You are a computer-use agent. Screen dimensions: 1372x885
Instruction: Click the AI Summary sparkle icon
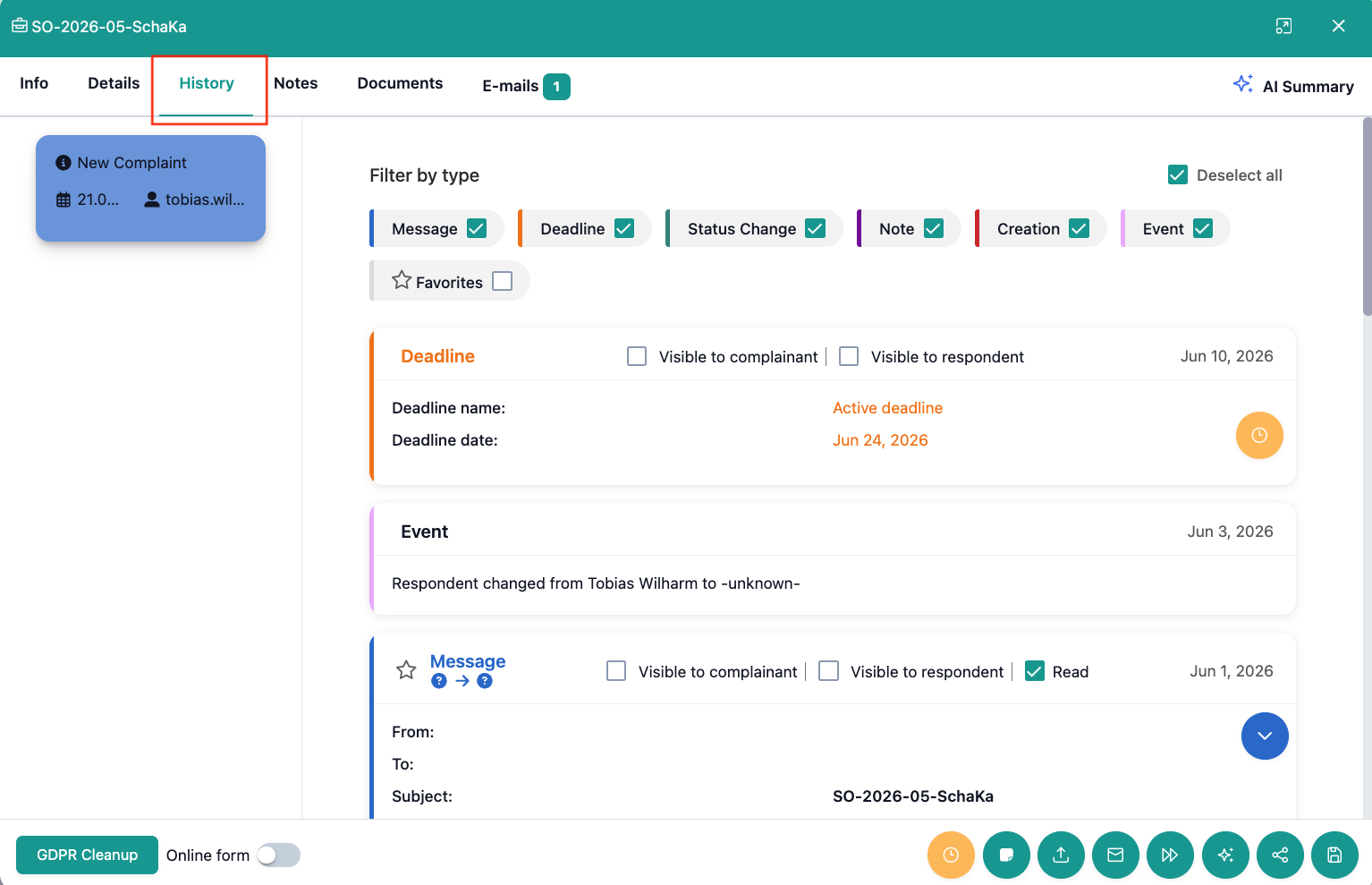(1242, 84)
